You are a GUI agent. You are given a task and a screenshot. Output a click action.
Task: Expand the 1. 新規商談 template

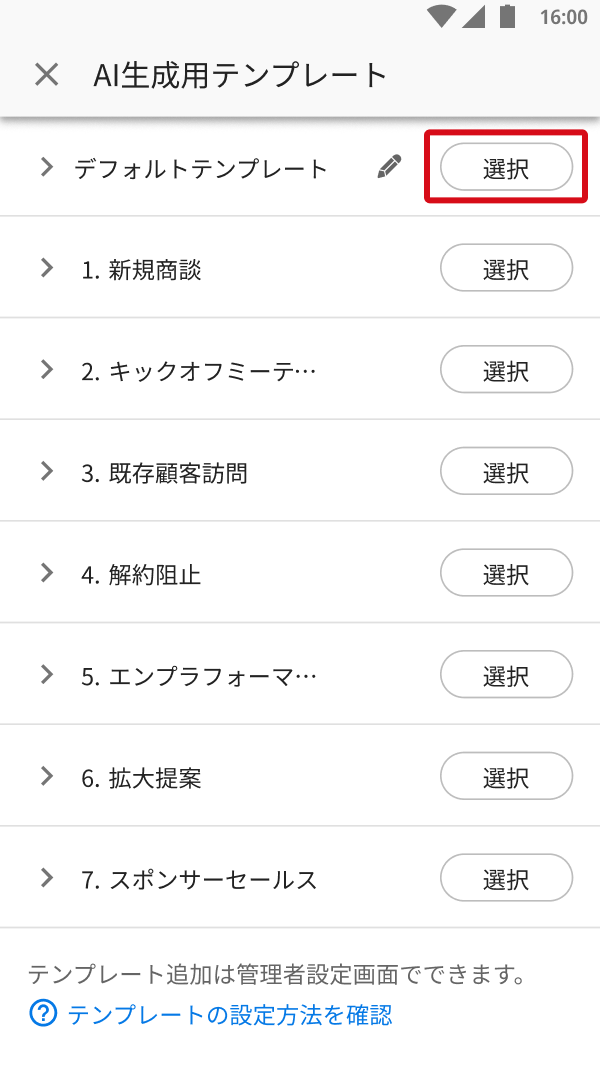[x=46, y=268]
